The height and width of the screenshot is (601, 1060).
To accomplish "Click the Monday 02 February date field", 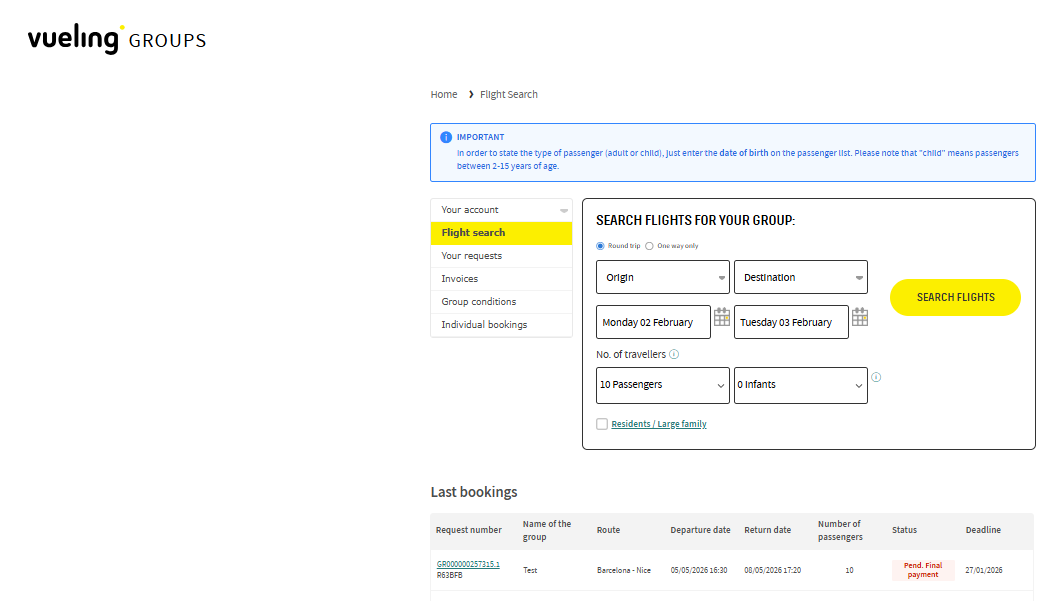I will tap(653, 323).
